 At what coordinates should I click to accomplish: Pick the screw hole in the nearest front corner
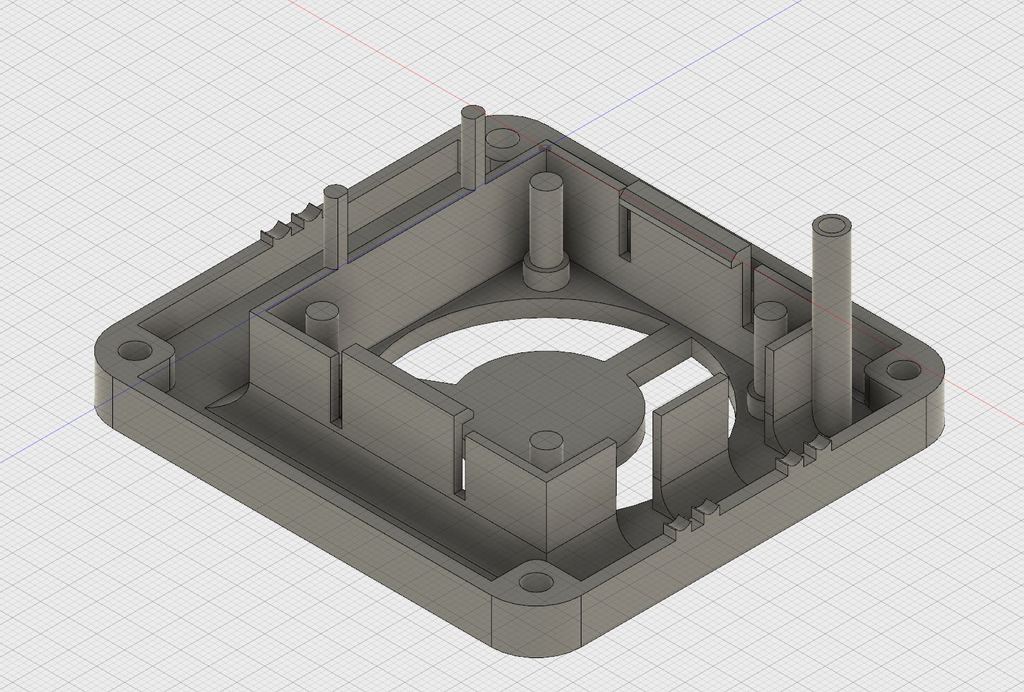point(536,580)
